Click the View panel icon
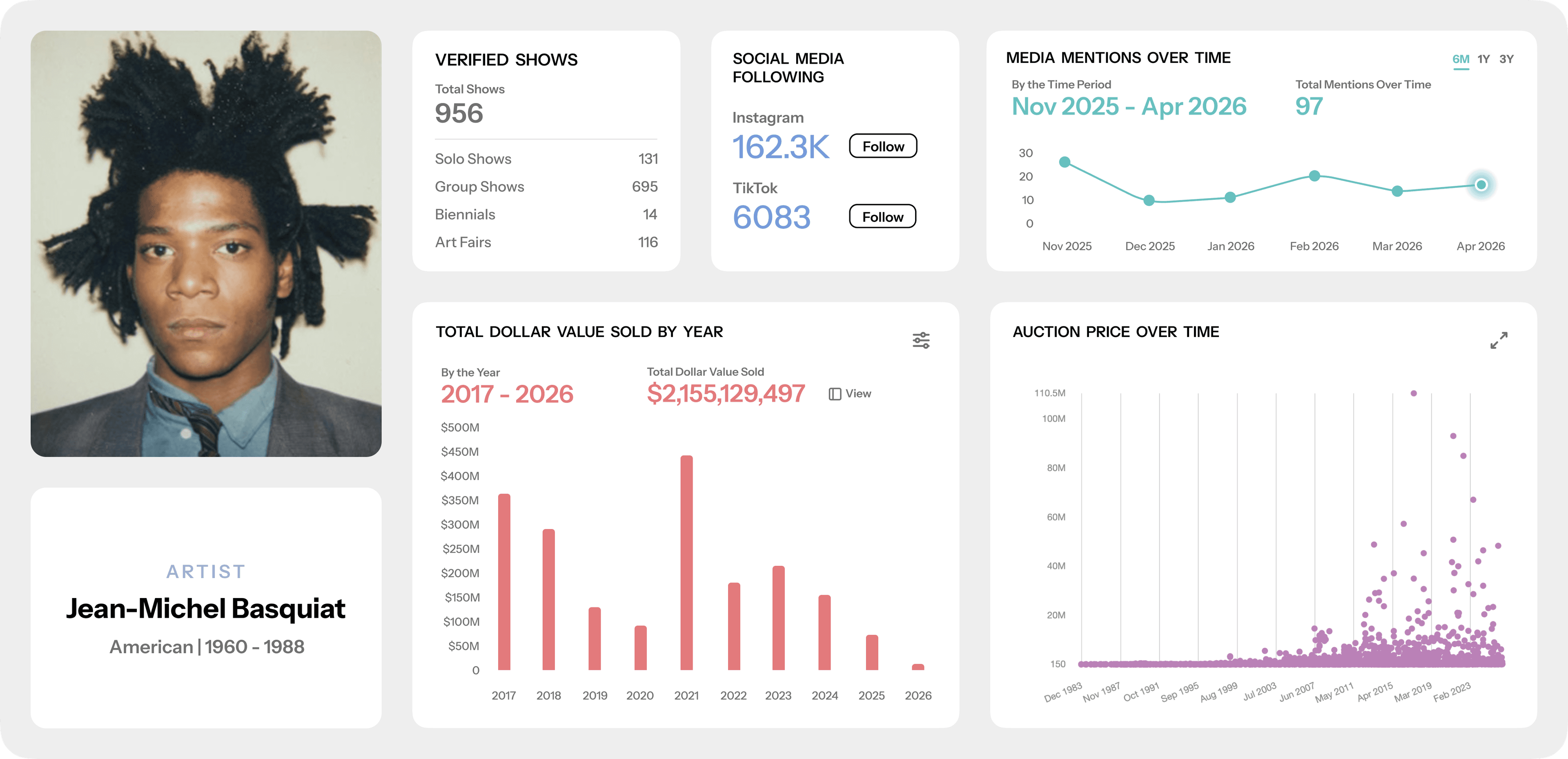 835,394
